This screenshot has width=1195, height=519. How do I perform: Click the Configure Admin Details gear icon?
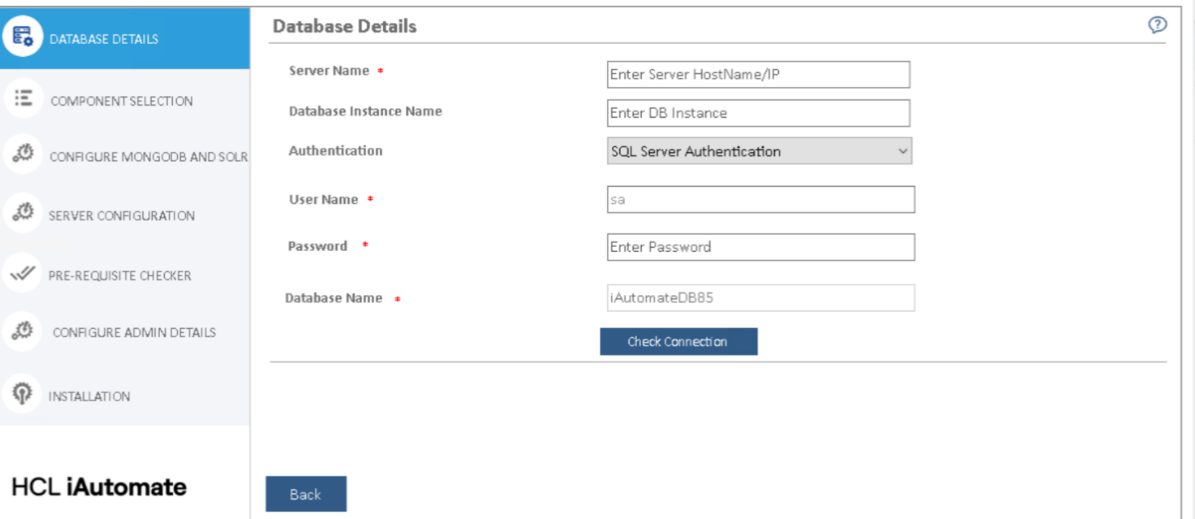[23, 329]
